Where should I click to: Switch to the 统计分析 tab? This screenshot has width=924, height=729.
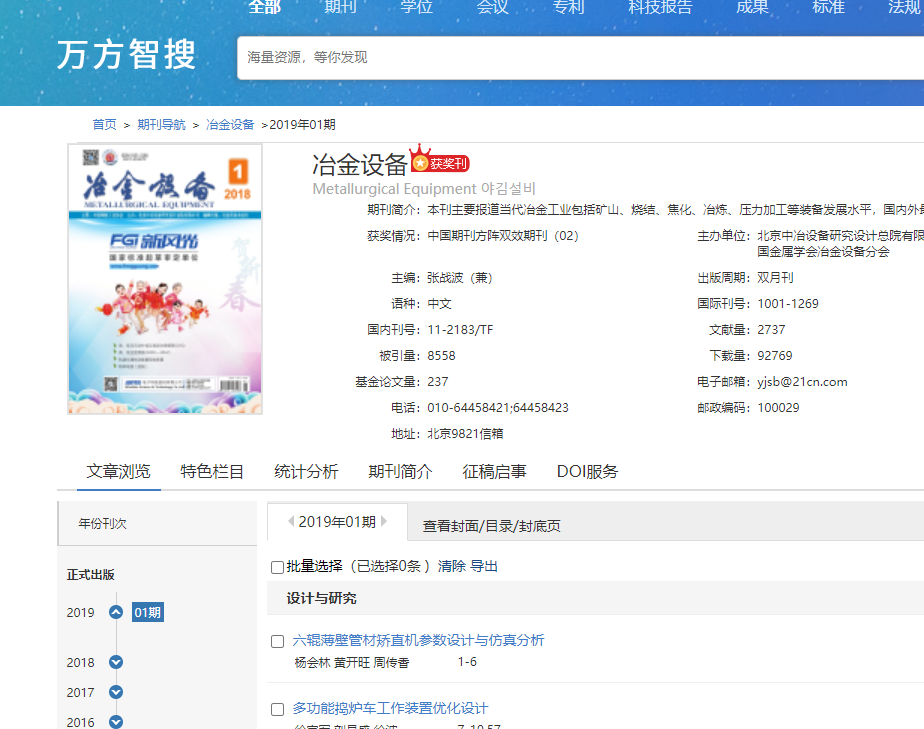[x=306, y=472]
